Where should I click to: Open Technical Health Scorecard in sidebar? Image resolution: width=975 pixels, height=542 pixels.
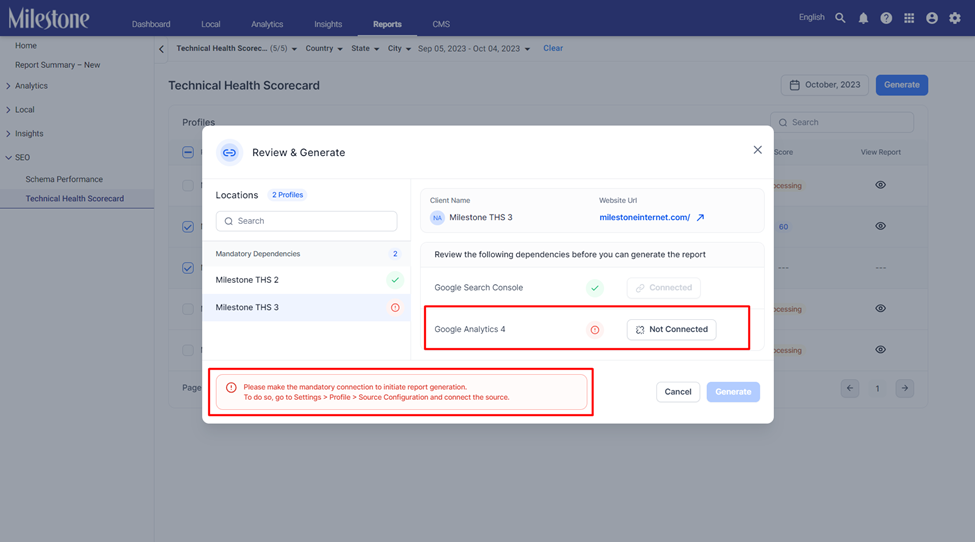(75, 199)
